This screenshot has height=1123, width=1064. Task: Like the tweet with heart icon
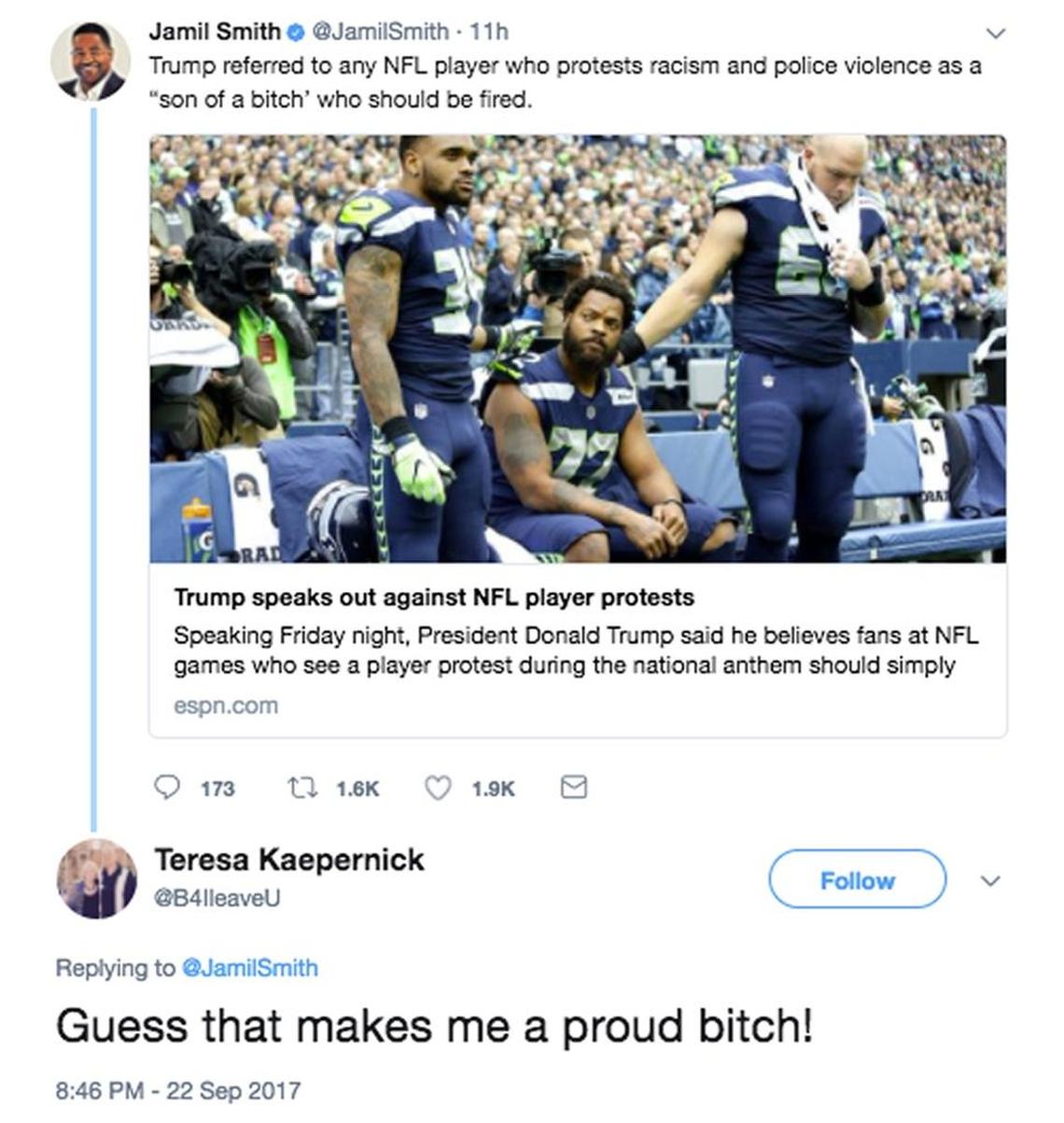tap(438, 788)
